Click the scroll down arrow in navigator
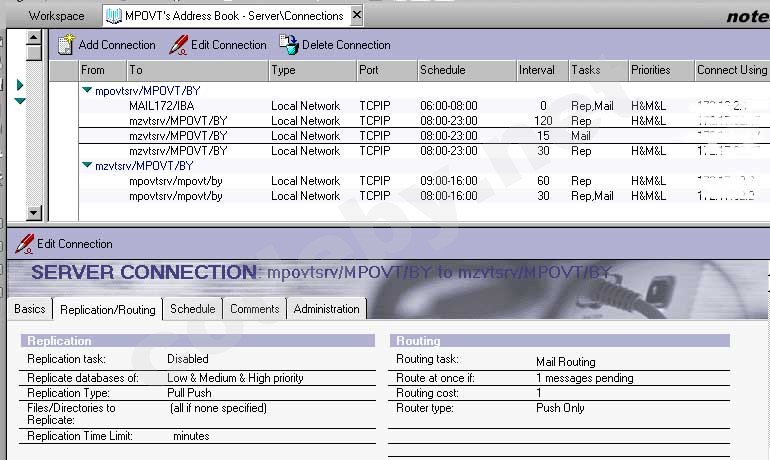This screenshot has height=460, width=770. pyautogui.click(x=35, y=213)
